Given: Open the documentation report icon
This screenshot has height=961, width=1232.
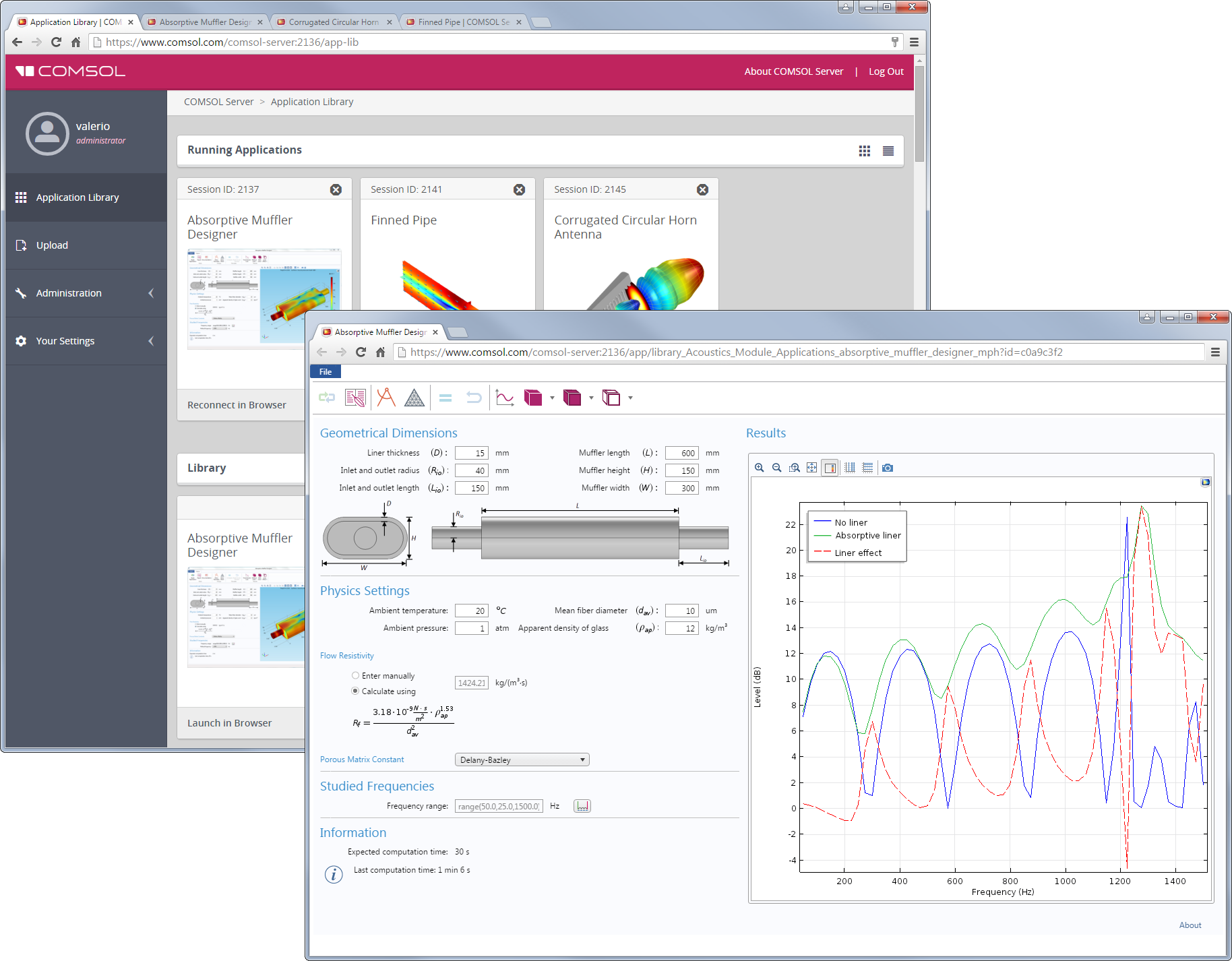Looking at the screenshot, I should 355,398.
